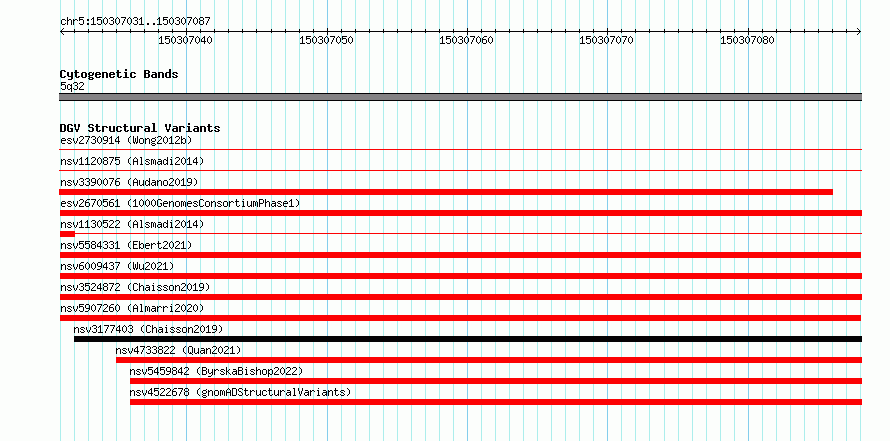The width and height of the screenshot is (890, 441).
Task: Click the 5q32 band label
Action: coord(72,87)
